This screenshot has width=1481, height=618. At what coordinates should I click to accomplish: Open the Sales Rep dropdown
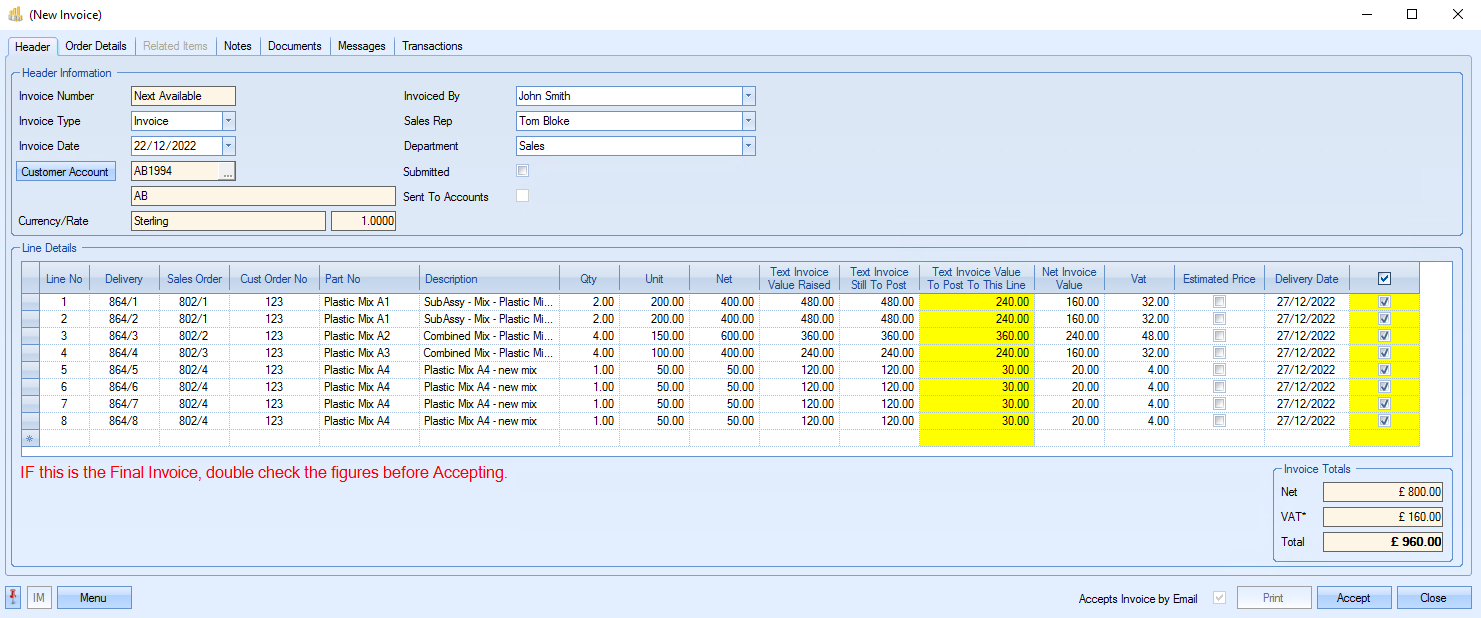pos(748,121)
